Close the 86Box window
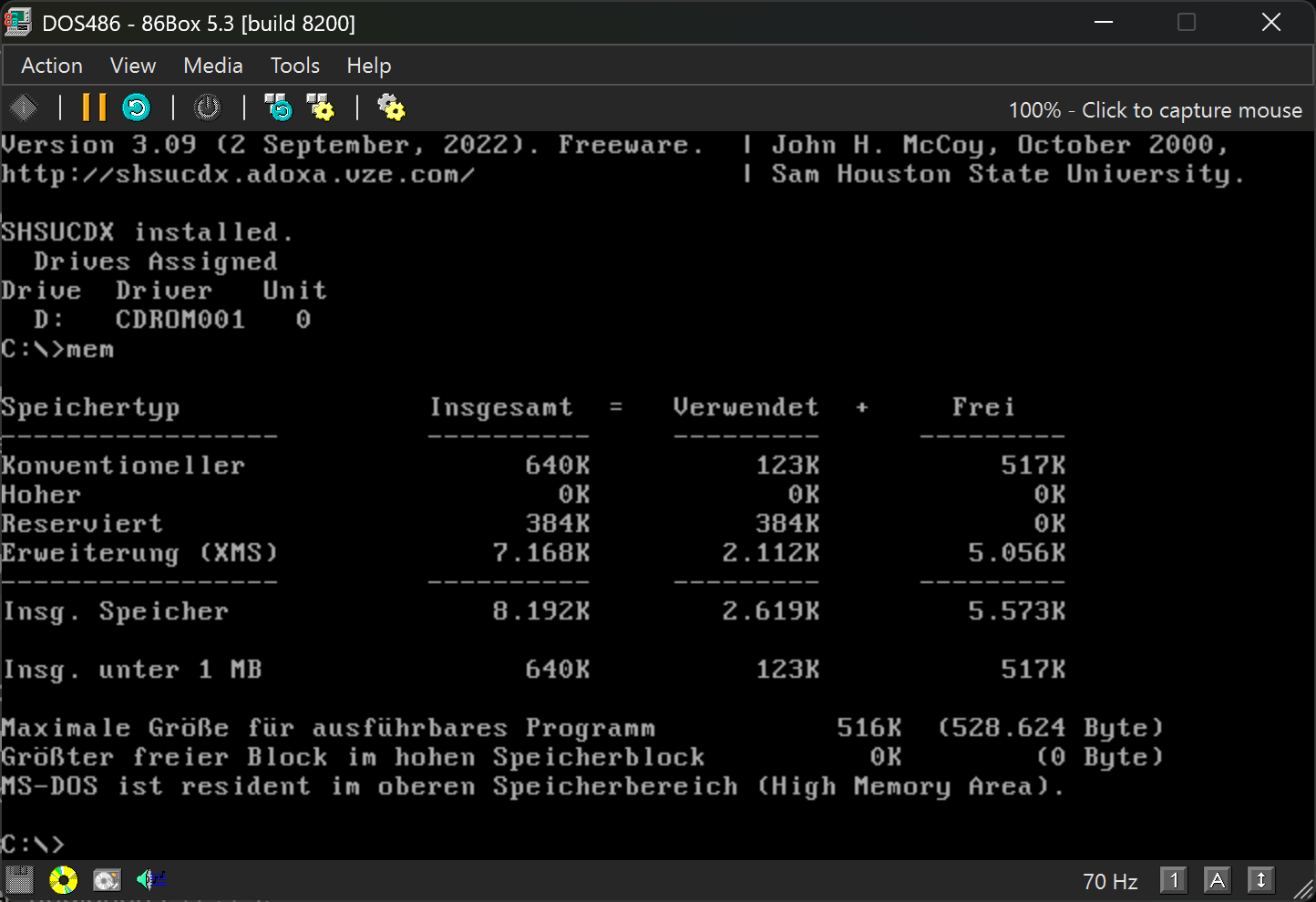 tap(1271, 23)
